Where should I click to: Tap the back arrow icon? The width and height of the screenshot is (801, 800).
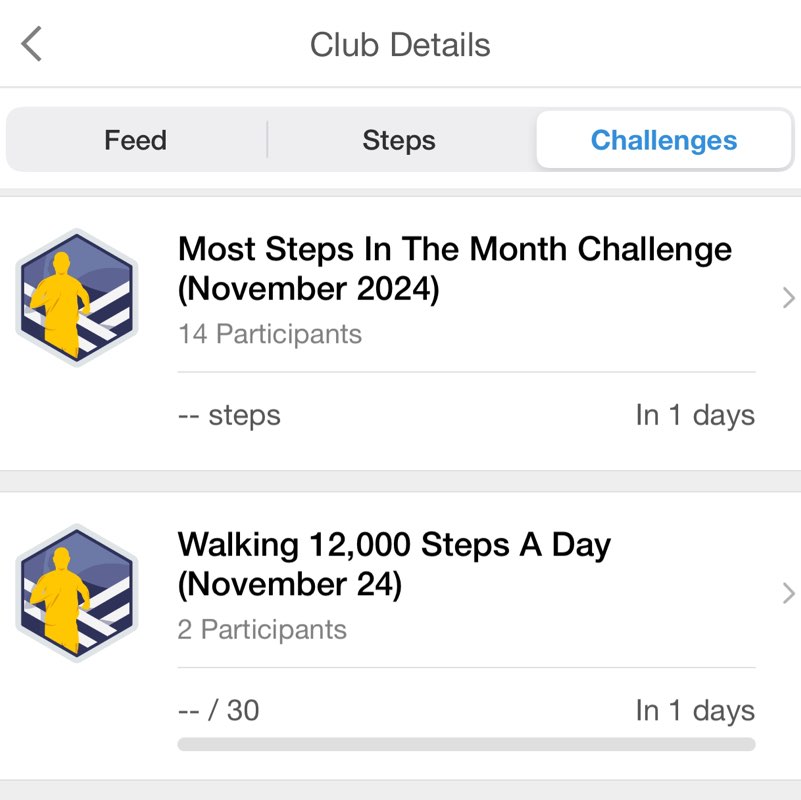(32, 45)
